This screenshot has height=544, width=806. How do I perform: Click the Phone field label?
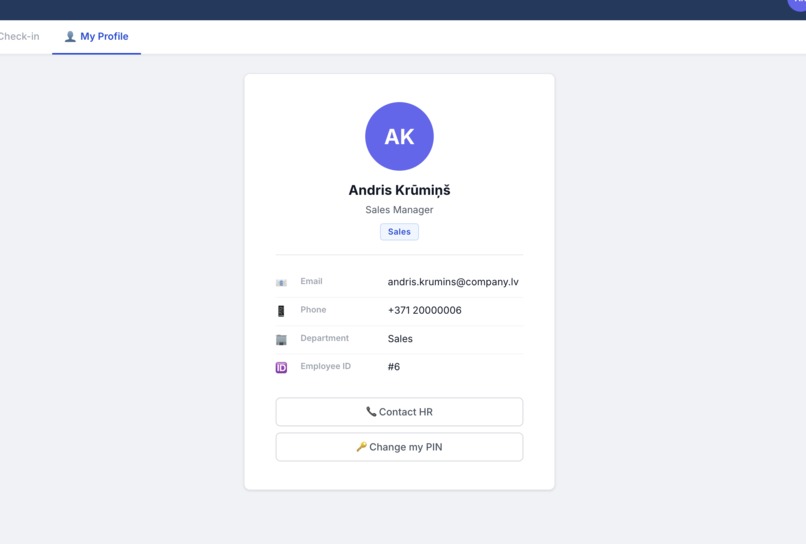(x=313, y=310)
